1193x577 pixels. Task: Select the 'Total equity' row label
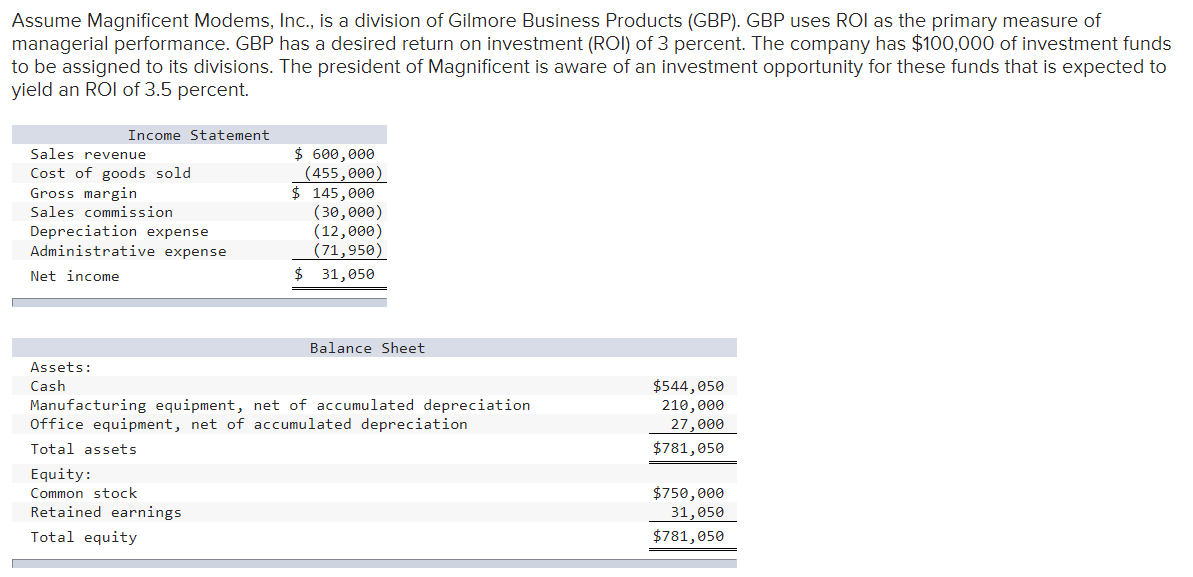84,538
